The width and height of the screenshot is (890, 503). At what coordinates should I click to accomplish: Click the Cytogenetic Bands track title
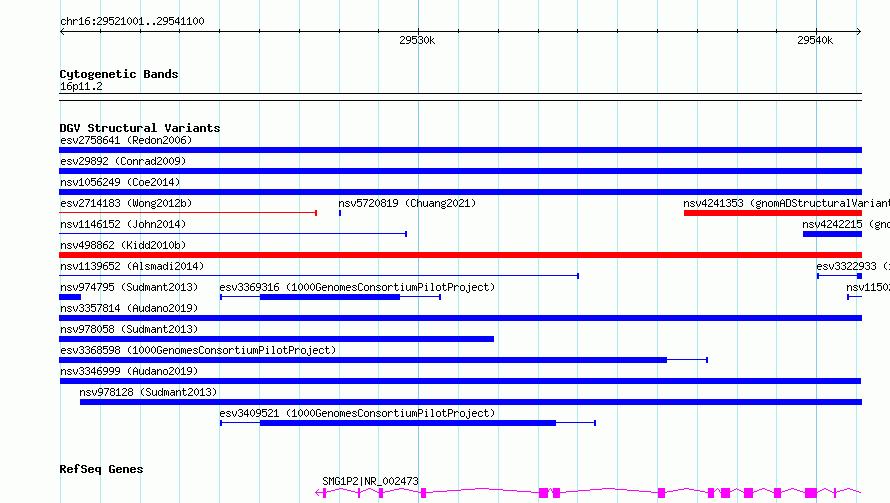[119, 74]
